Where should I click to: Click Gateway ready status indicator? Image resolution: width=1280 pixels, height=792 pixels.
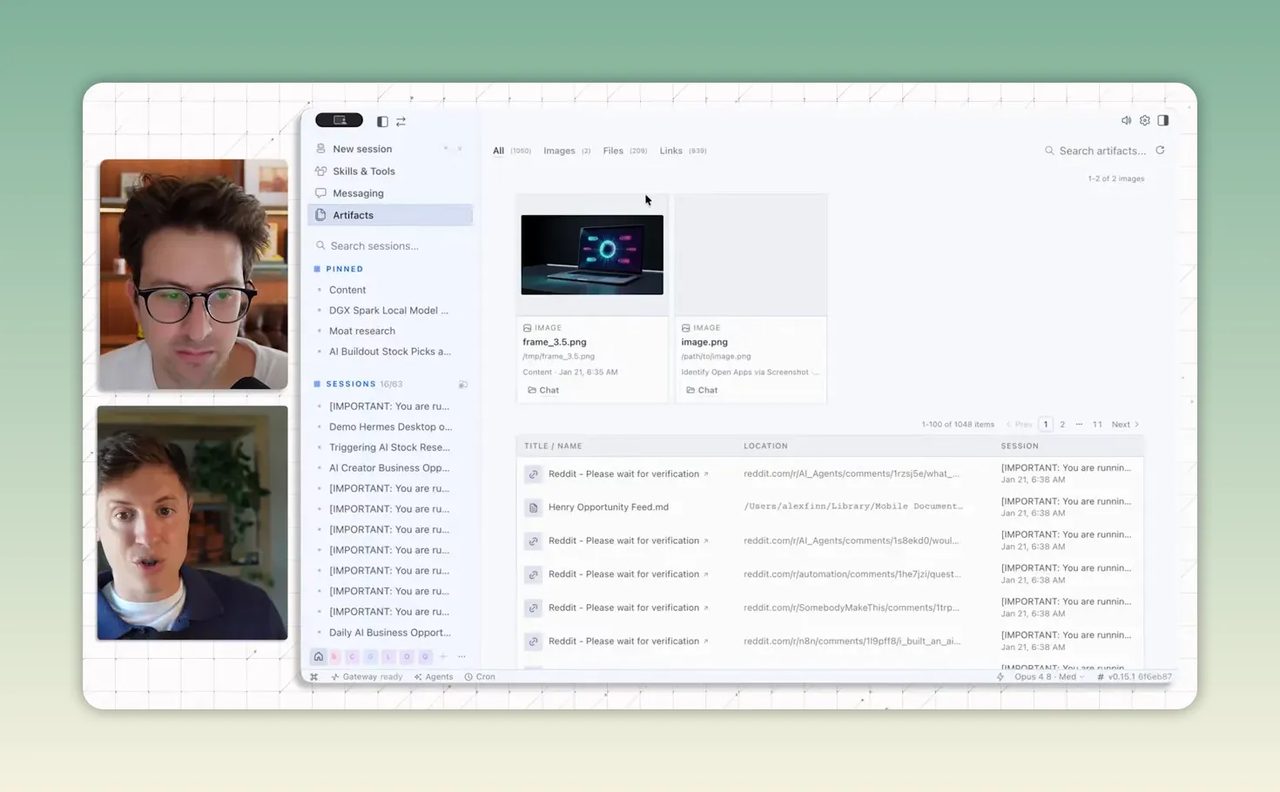(x=367, y=677)
